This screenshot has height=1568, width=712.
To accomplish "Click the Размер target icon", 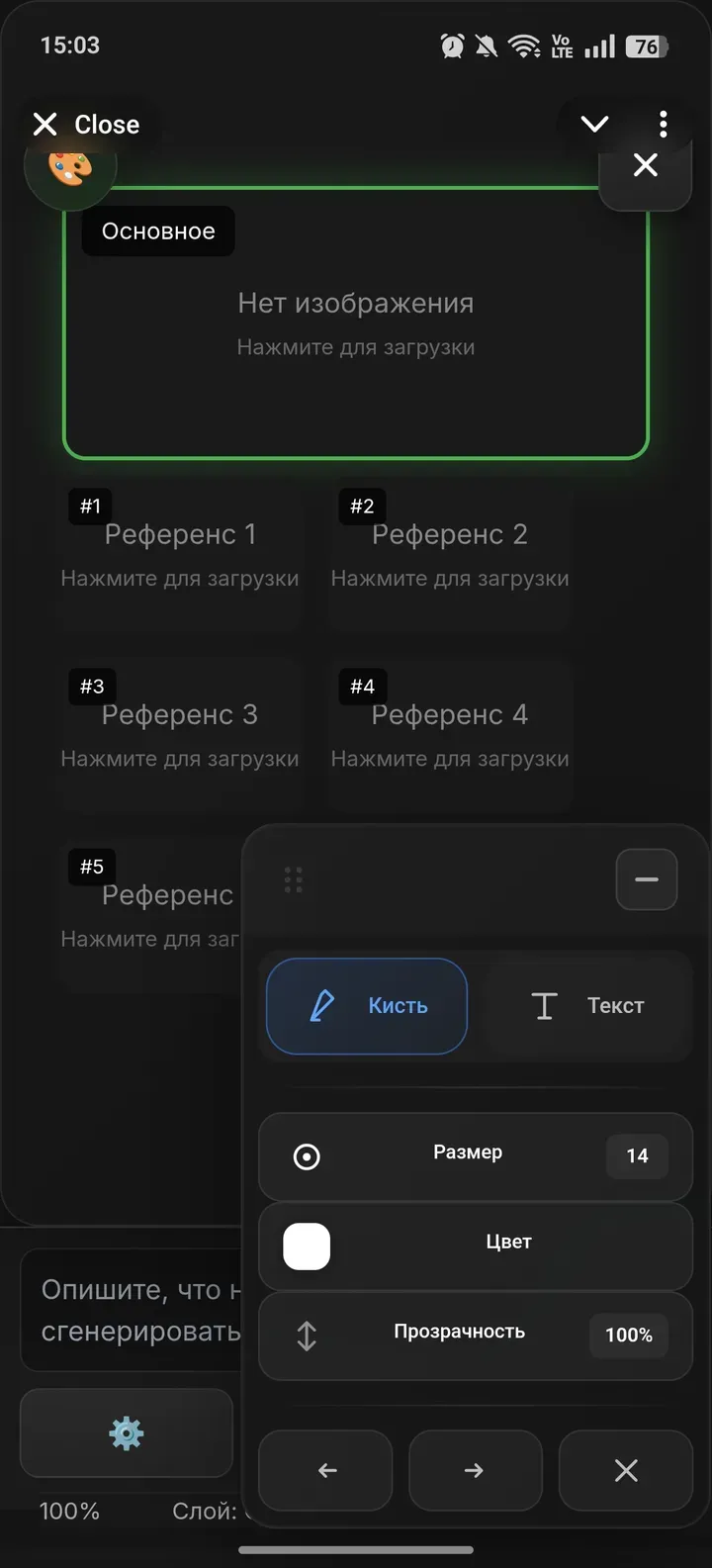I will click(x=308, y=1155).
